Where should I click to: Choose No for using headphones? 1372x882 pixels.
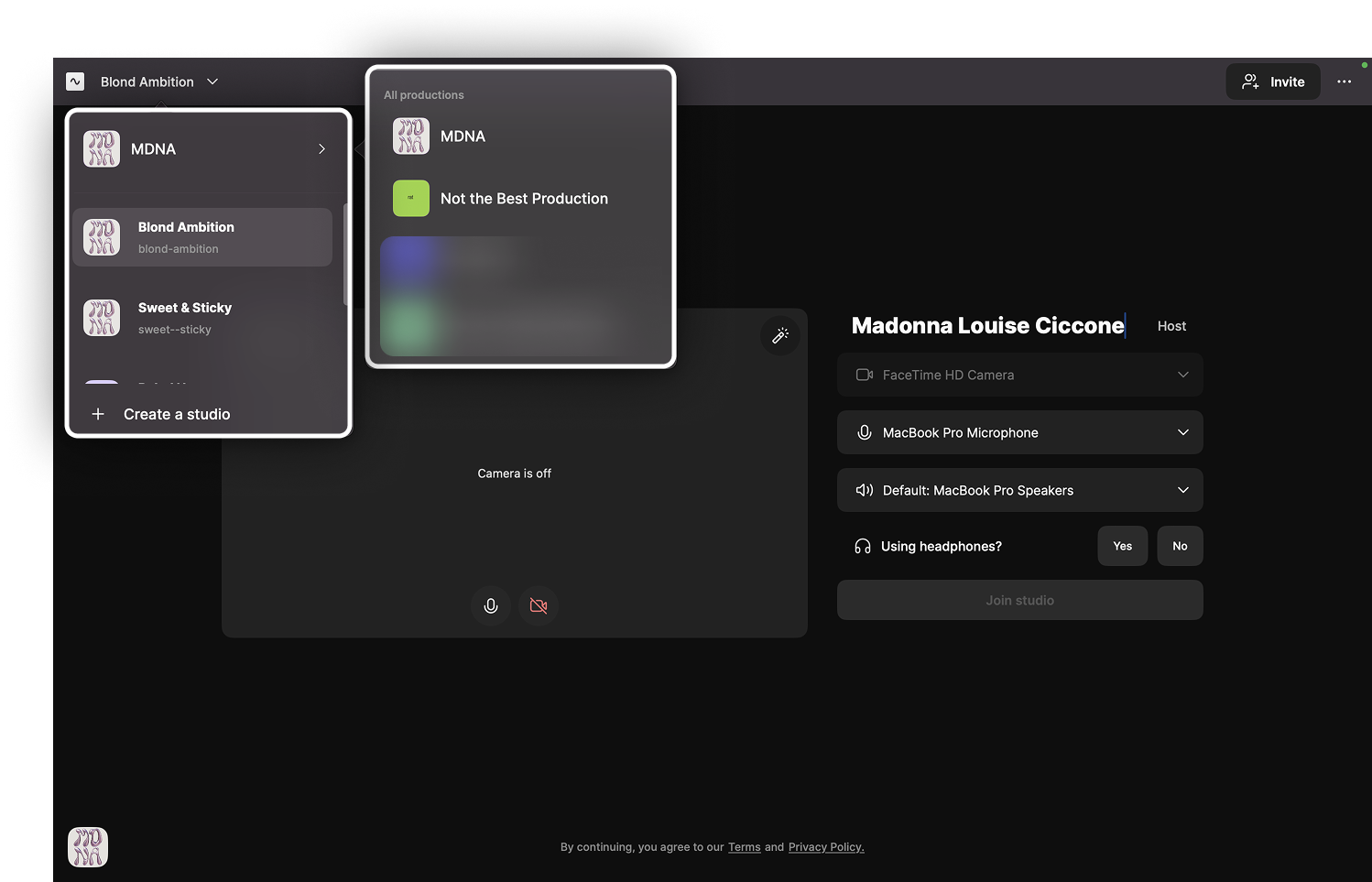pos(1180,547)
